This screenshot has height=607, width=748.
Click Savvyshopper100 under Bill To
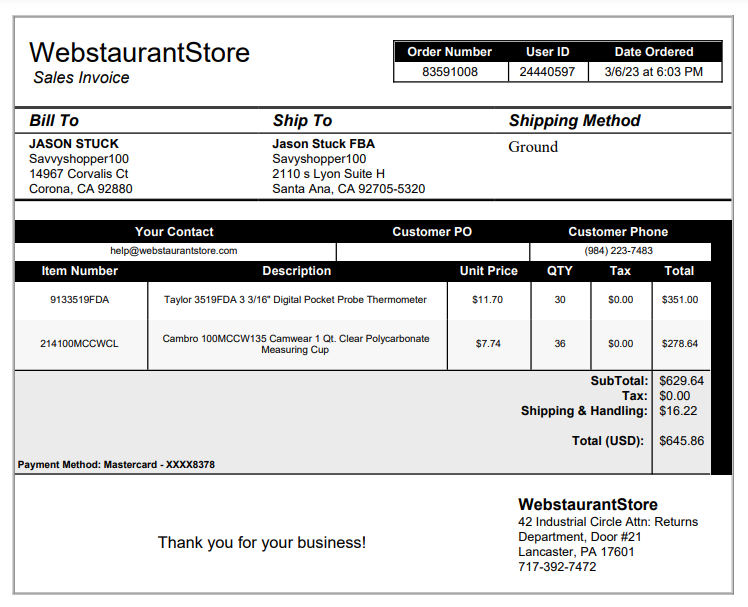pos(79,159)
